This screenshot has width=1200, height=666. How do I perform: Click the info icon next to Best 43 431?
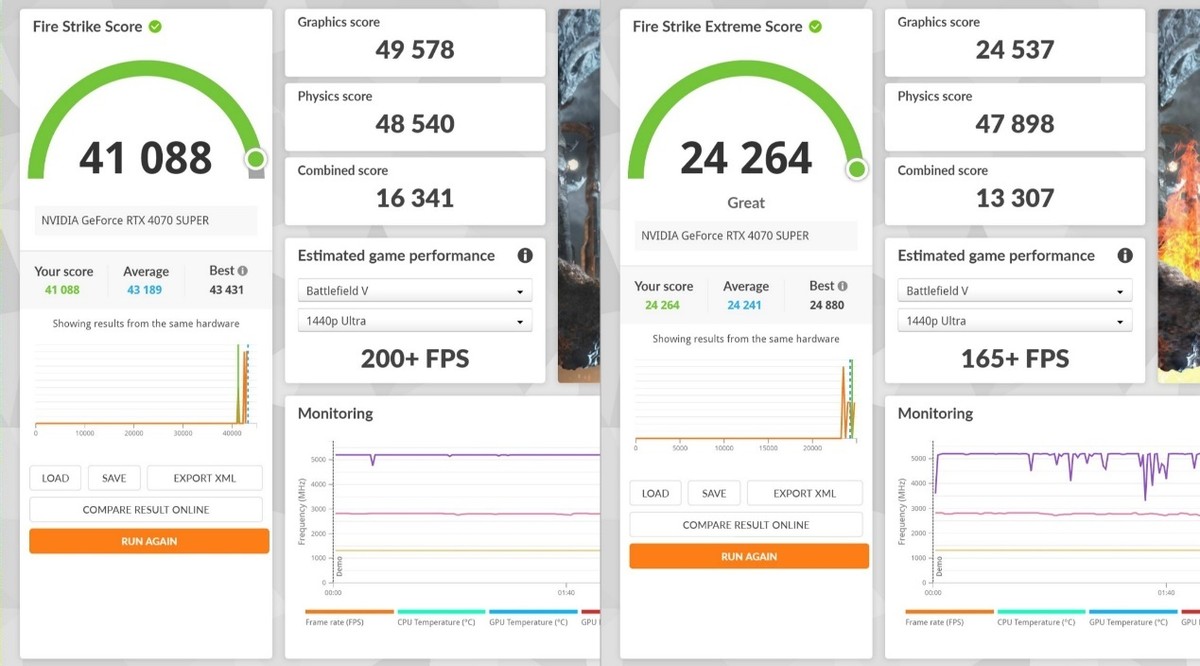pos(242,271)
